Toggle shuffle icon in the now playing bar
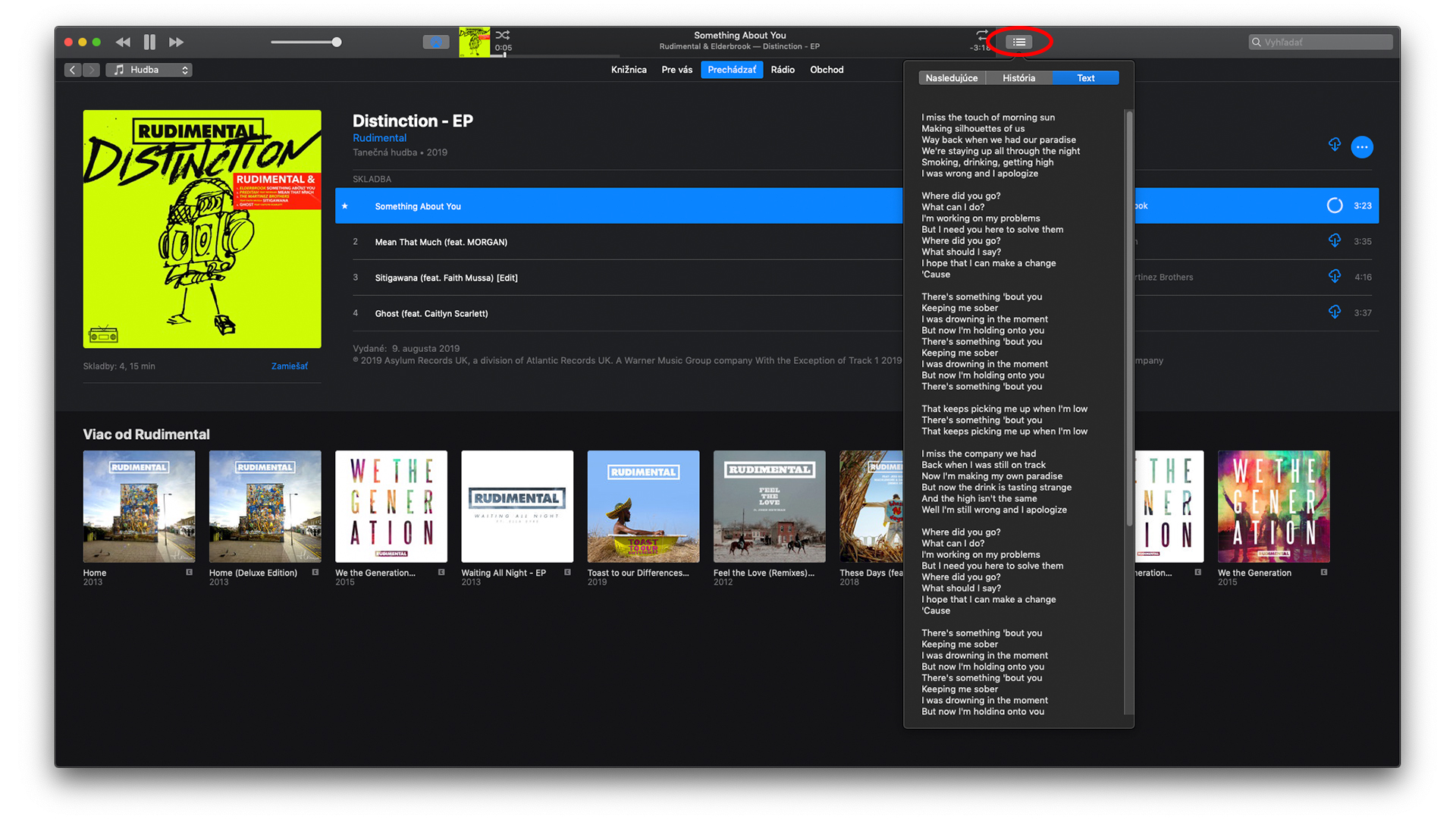 coord(503,35)
